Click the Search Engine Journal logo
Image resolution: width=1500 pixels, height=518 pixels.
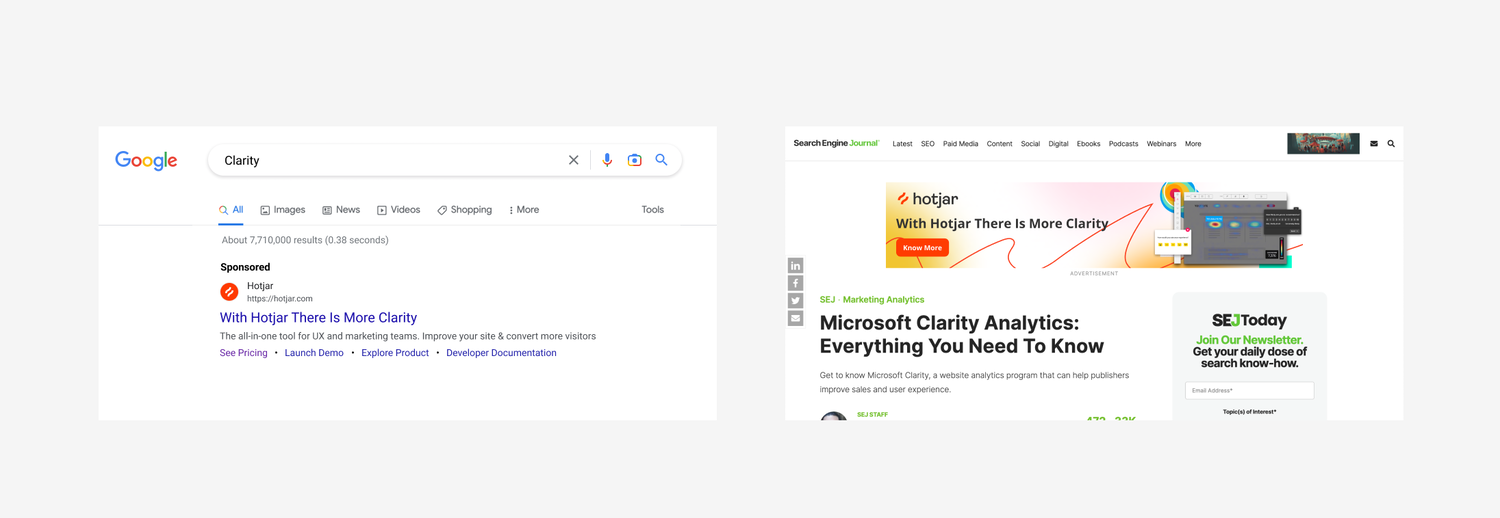point(836,143)
